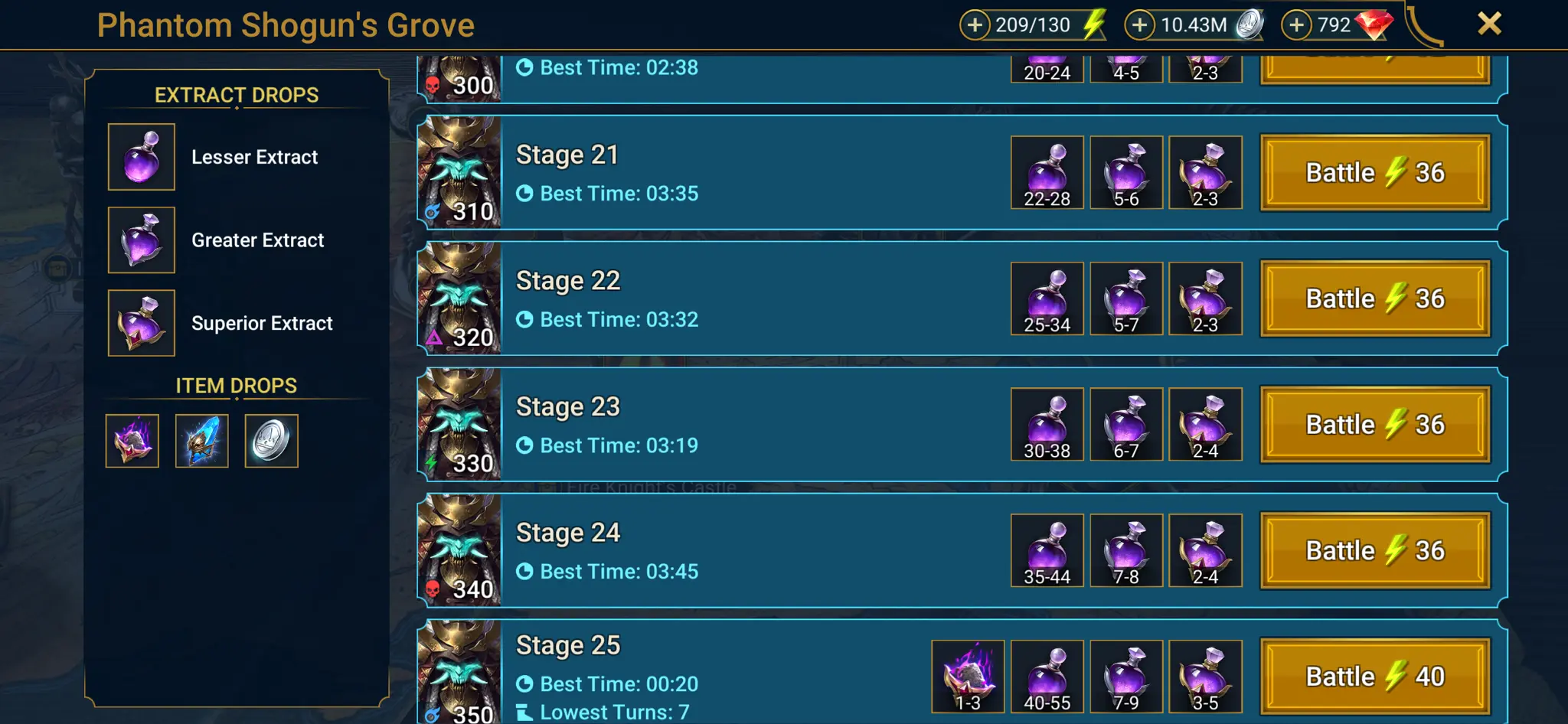Tap the Superior Extract potion icon
The height and width of the screenshot is (724, 1568).
click(x=142, y=323)
